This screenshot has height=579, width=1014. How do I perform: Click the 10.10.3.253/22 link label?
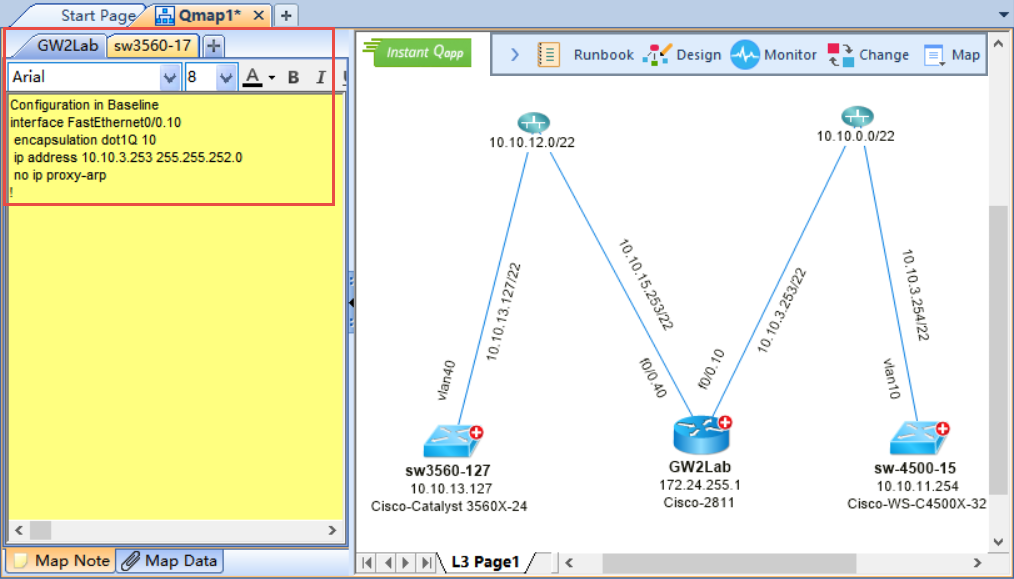tap(782, 311)
